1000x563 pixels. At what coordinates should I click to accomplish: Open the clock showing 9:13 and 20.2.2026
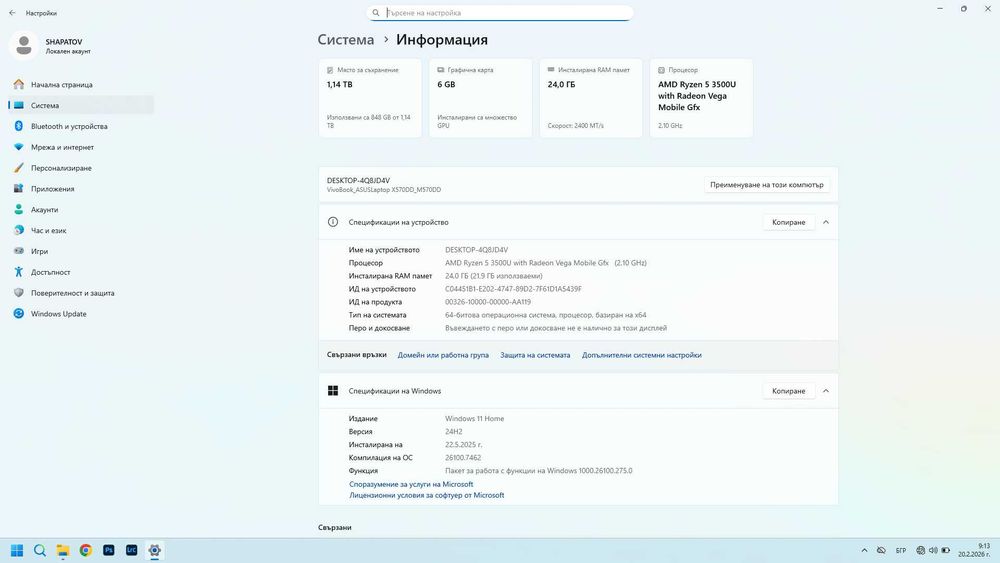(974, 550)
